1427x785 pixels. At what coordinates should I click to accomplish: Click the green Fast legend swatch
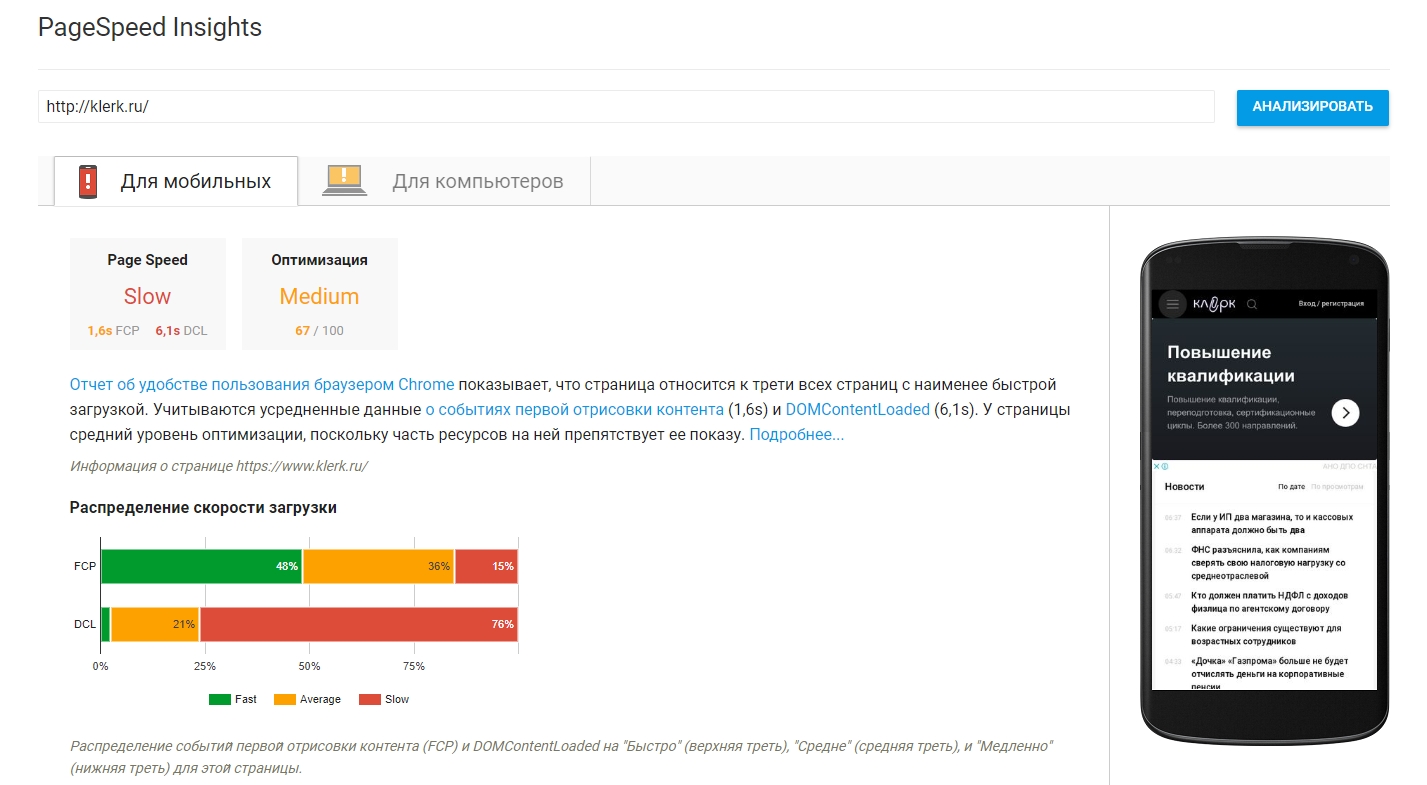(220, 699)
